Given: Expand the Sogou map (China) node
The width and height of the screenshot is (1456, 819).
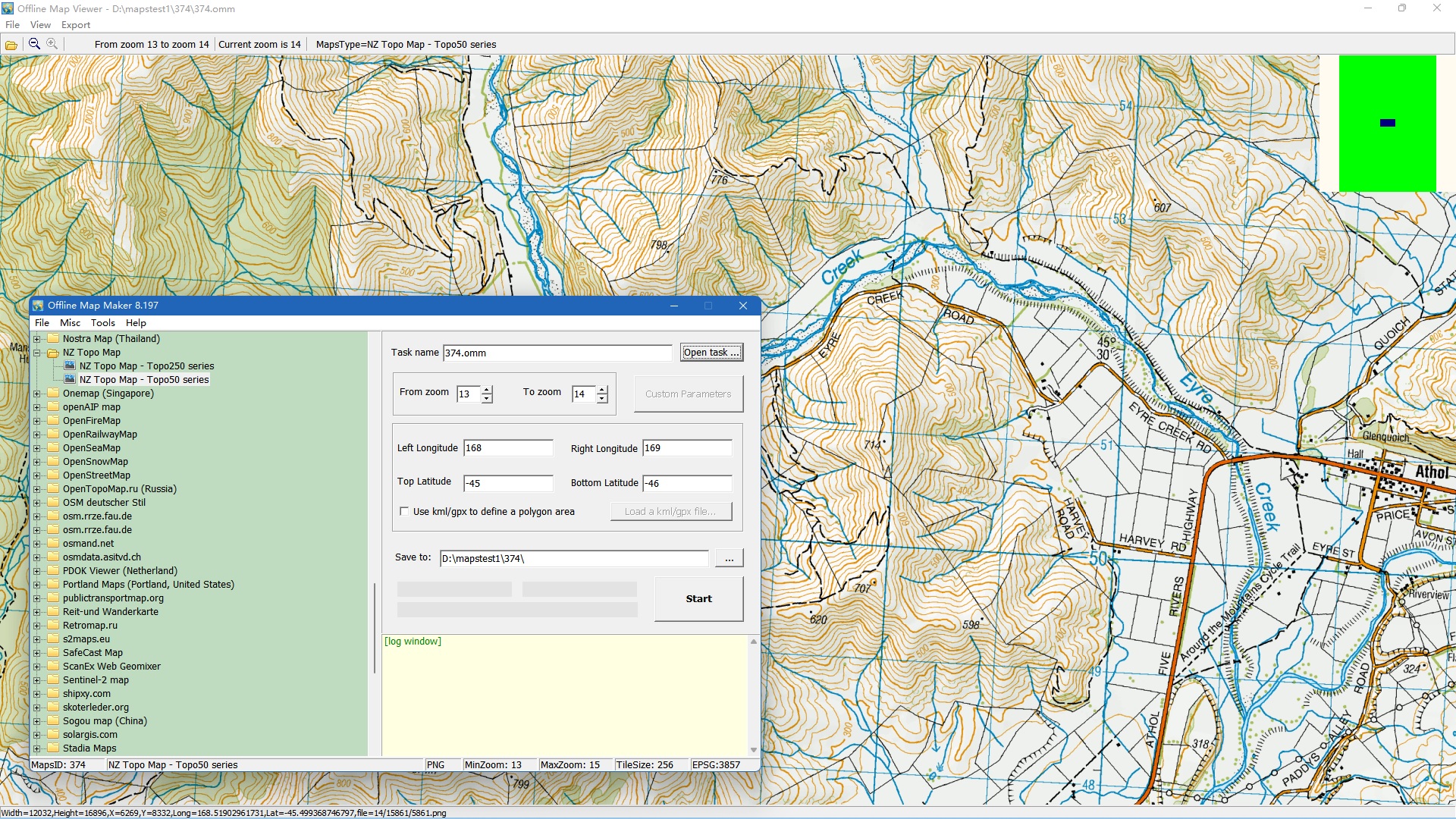Looking at the screenshot, I should point(36,721).
